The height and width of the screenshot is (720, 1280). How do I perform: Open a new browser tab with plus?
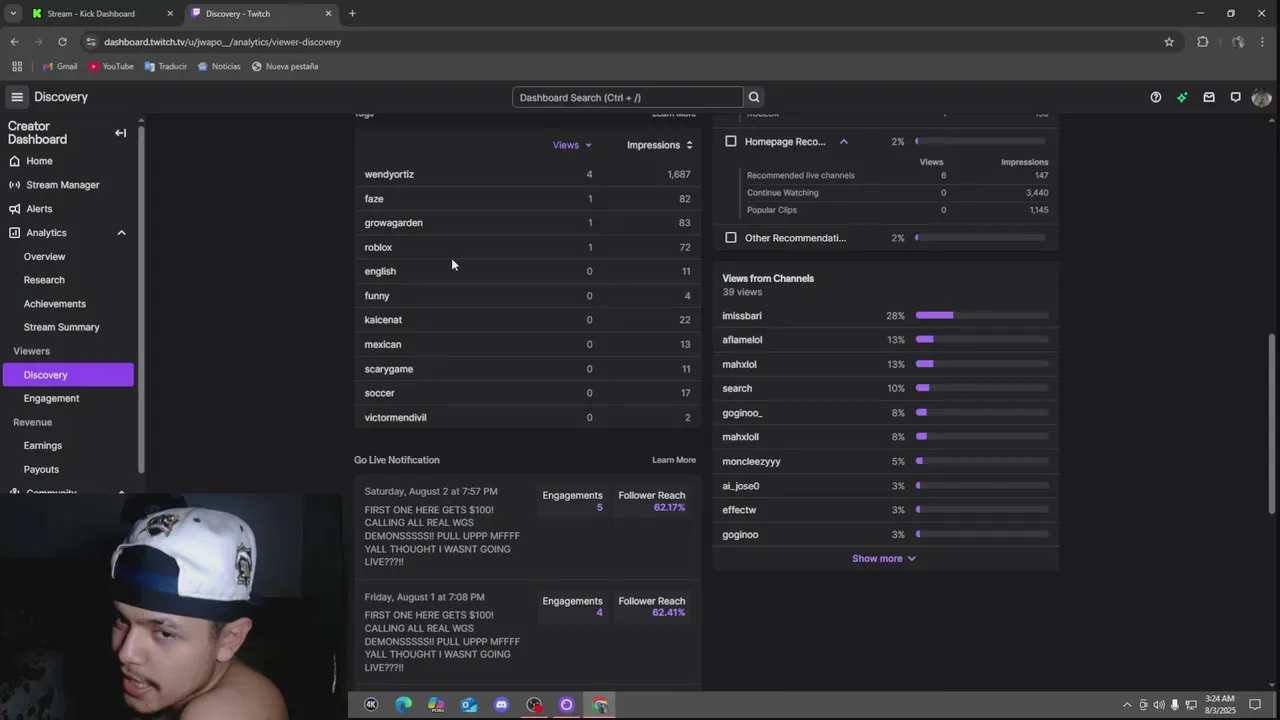(x=352, y=13)
